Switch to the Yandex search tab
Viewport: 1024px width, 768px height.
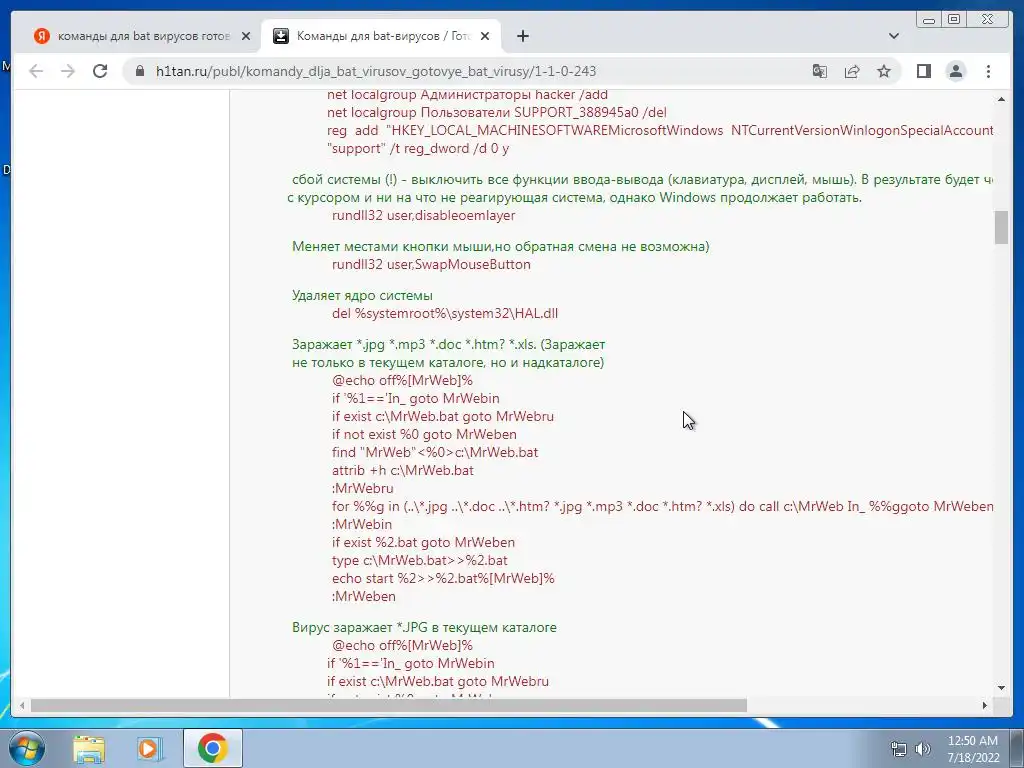click(142, 36)
